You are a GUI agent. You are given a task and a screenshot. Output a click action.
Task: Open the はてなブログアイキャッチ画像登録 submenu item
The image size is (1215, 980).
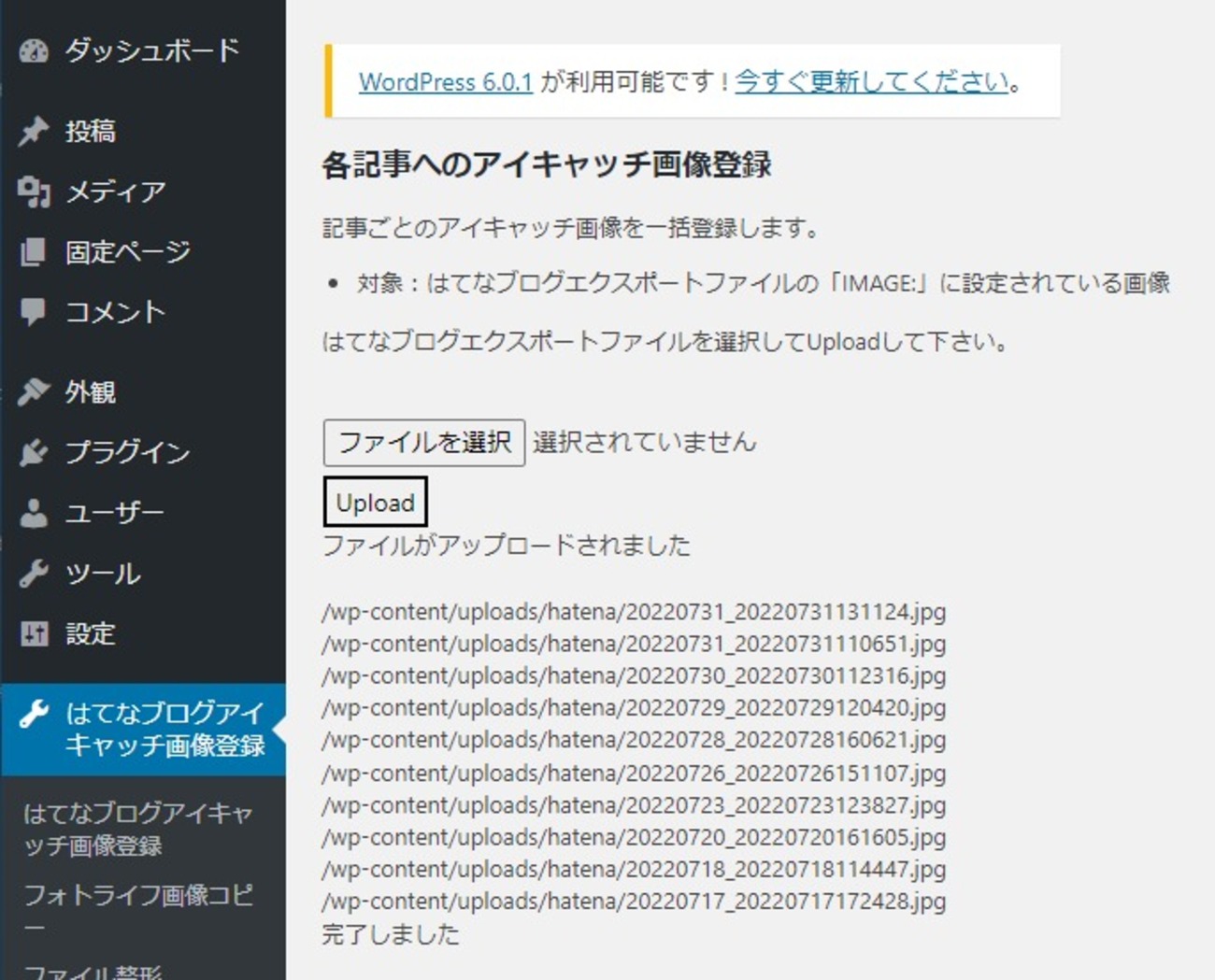(x=138, y=830)
